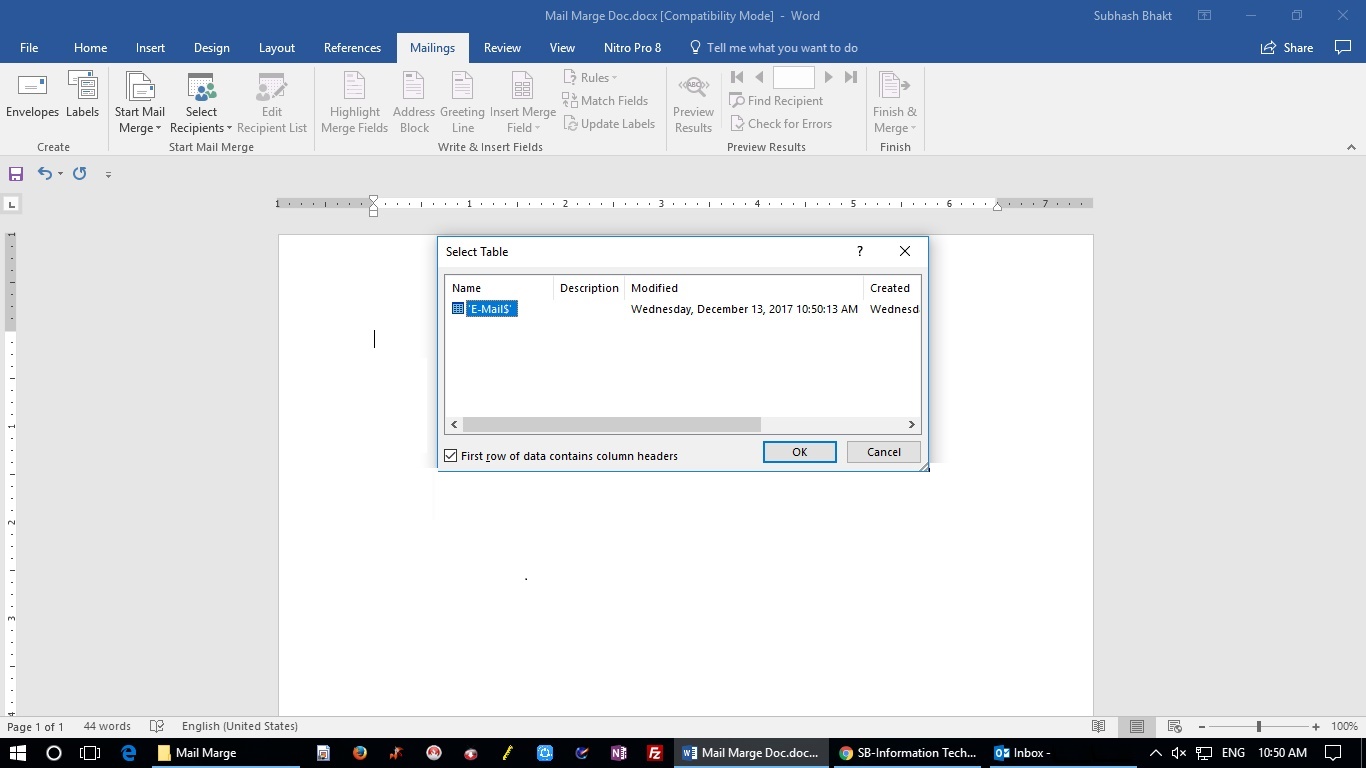Cancel the Select Table dialog

coord(882,451)
